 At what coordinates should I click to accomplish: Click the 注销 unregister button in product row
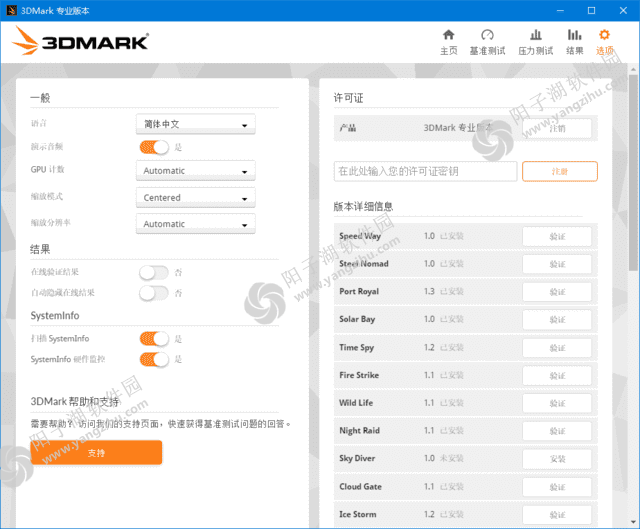point(557,128)
